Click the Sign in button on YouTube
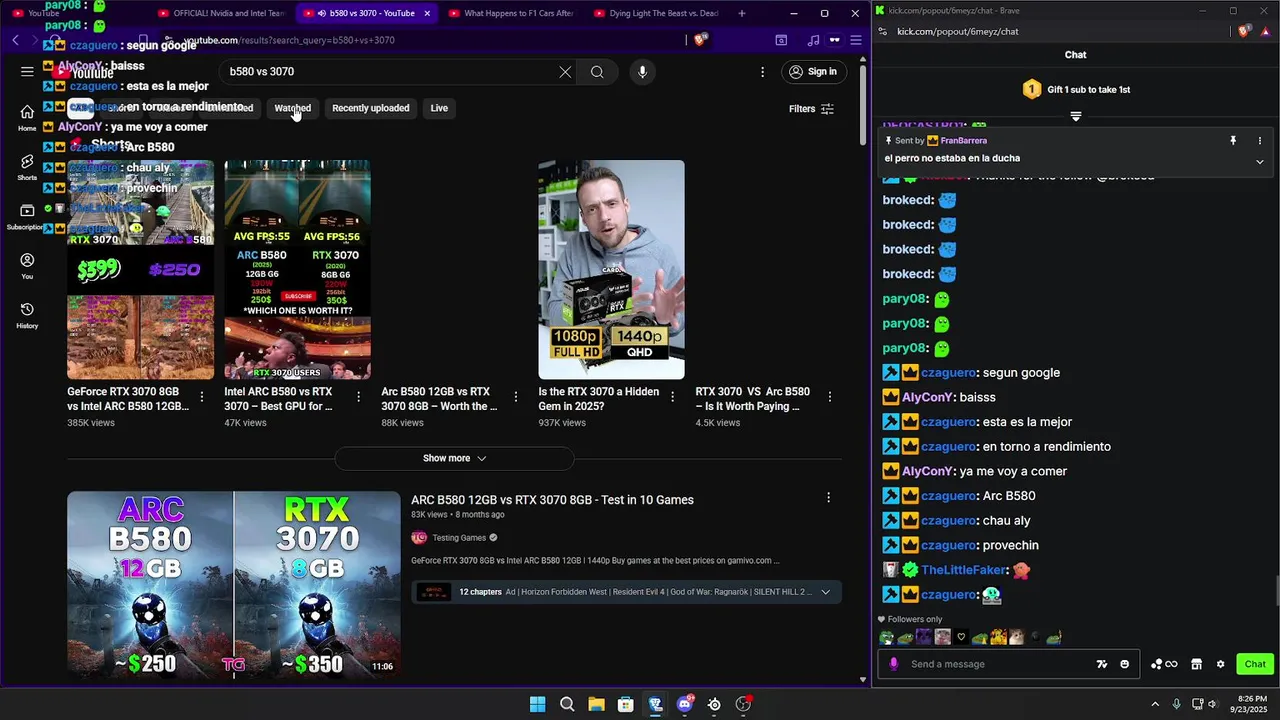This screenshot has height=720, width=1280. click(x=812, y=72)
